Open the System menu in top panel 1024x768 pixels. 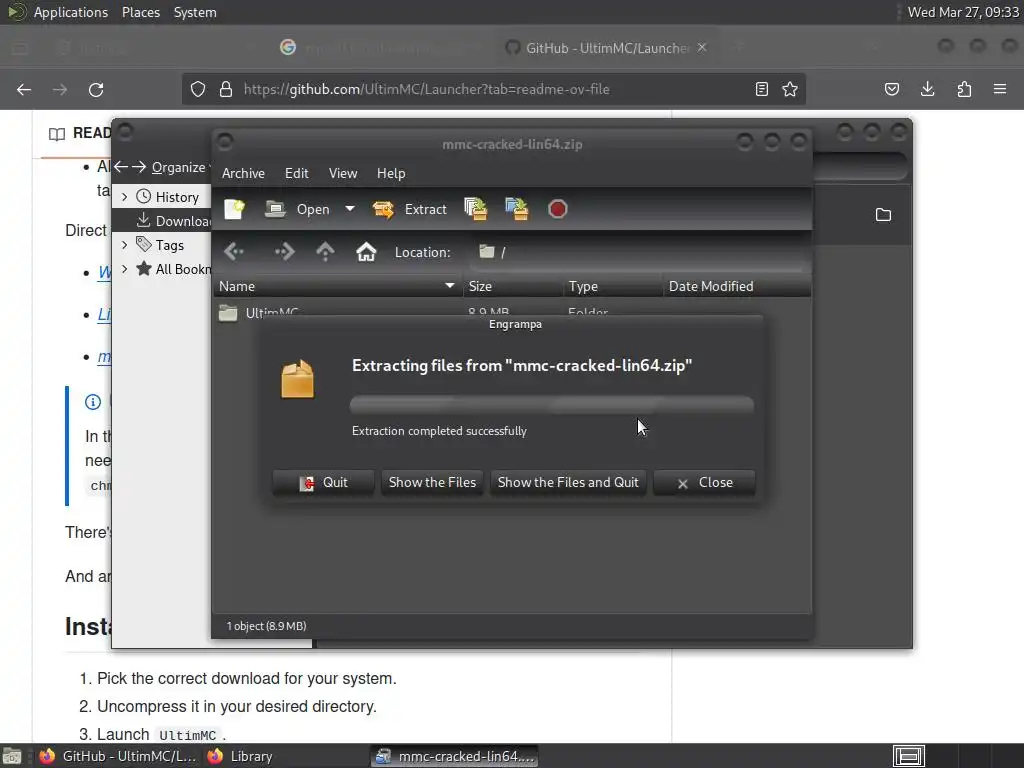tap(195, 12)
